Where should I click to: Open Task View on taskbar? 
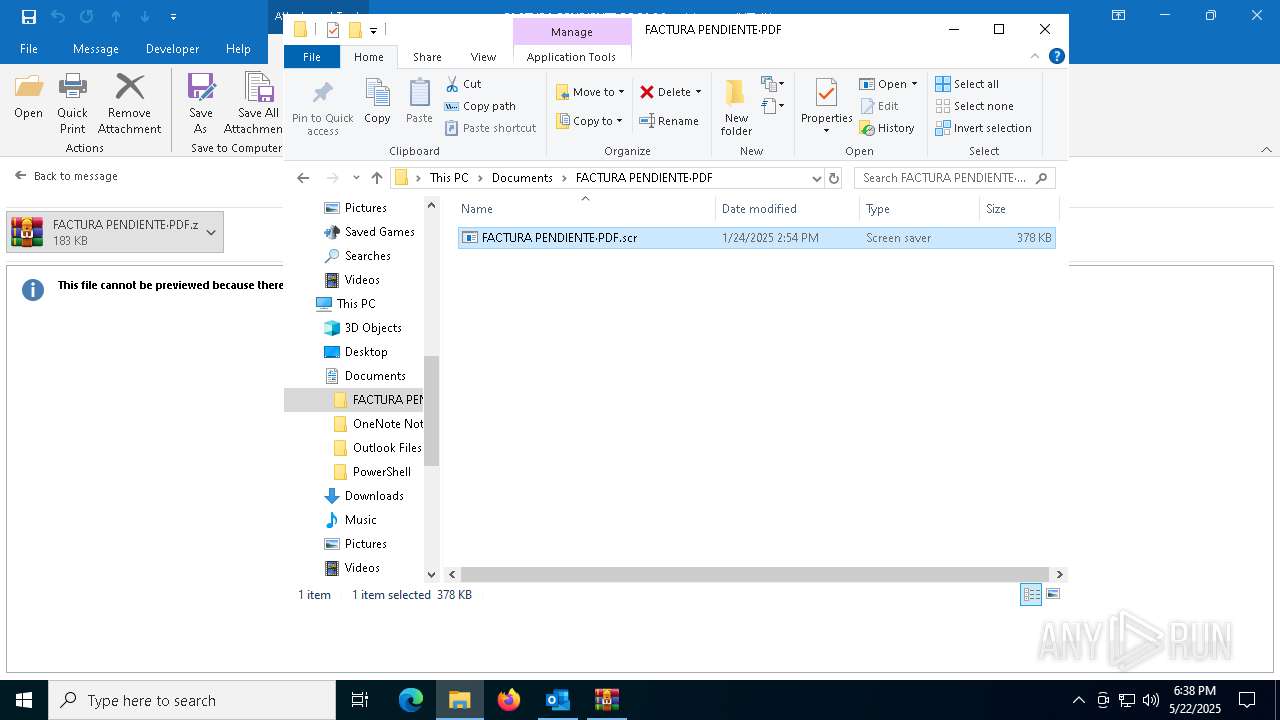coord(360,700)
